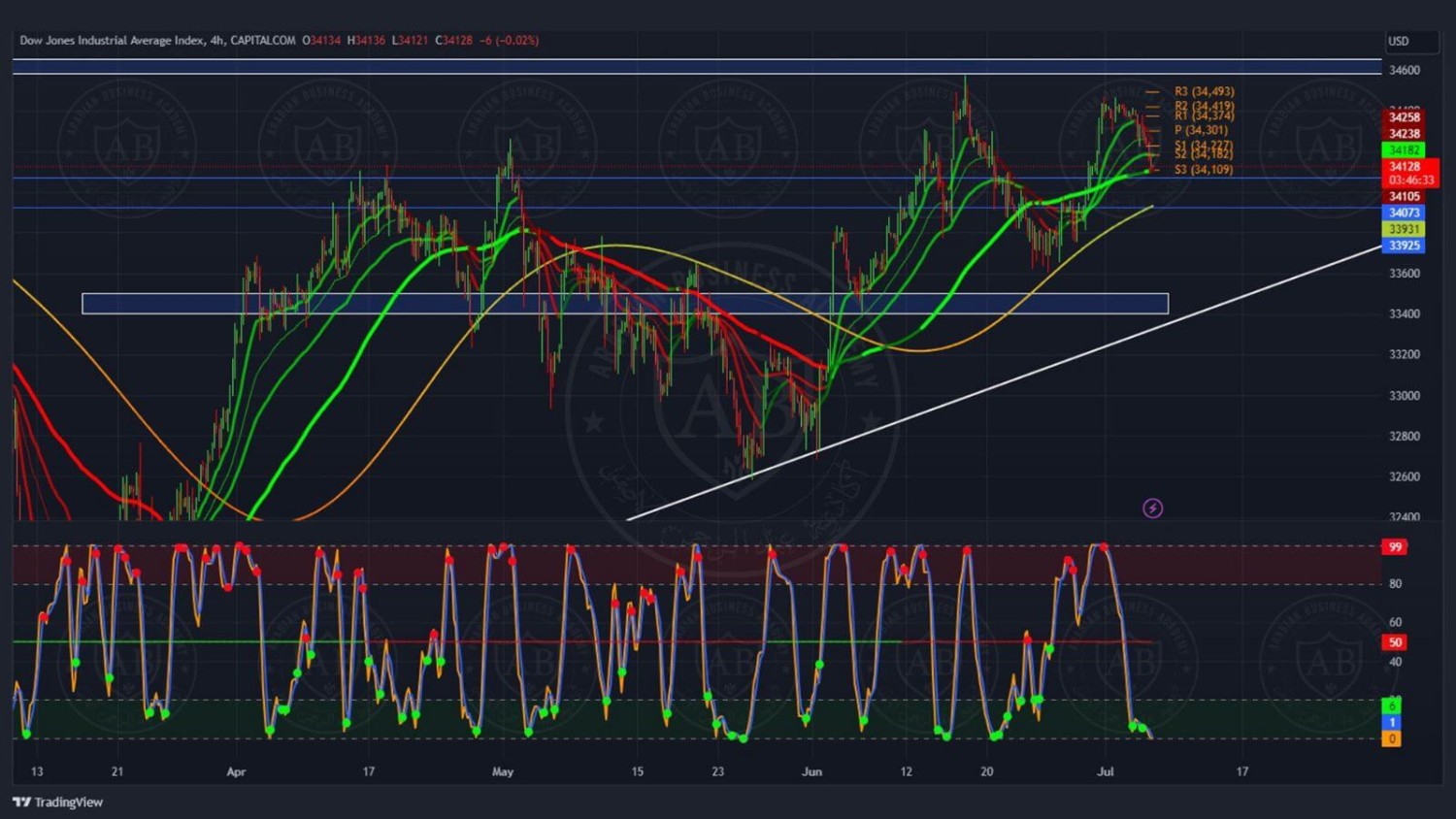Select the blue 34073 price tag
Image resolution: width=1456 pixels, height=819 pixels.
click(x=1404, y=213)
